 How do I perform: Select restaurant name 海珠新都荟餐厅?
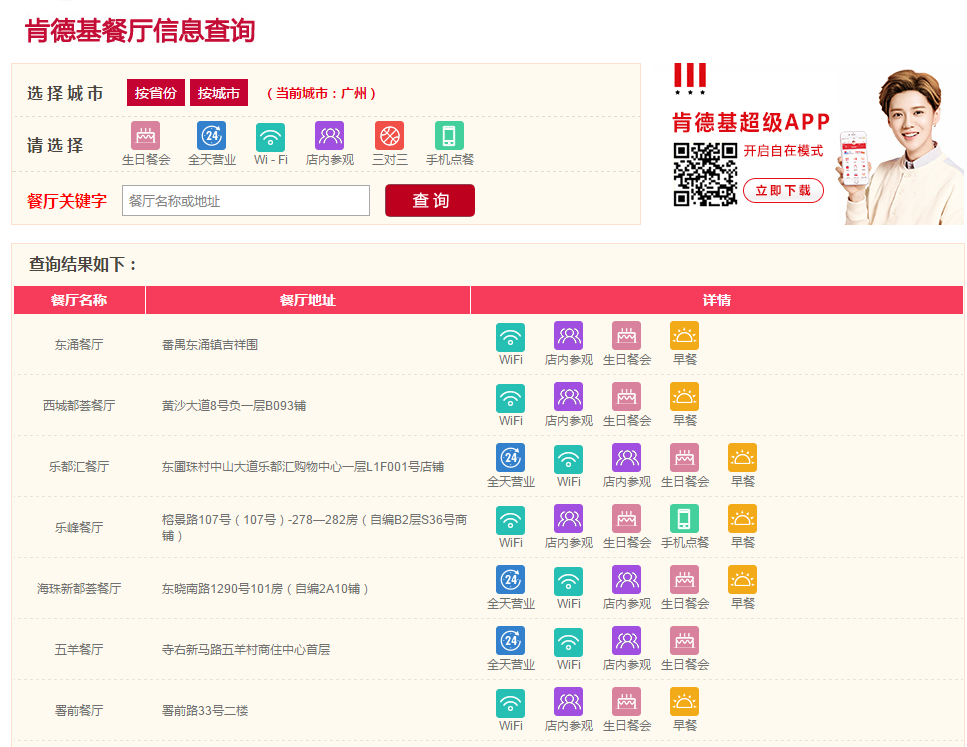pos(79,589)
